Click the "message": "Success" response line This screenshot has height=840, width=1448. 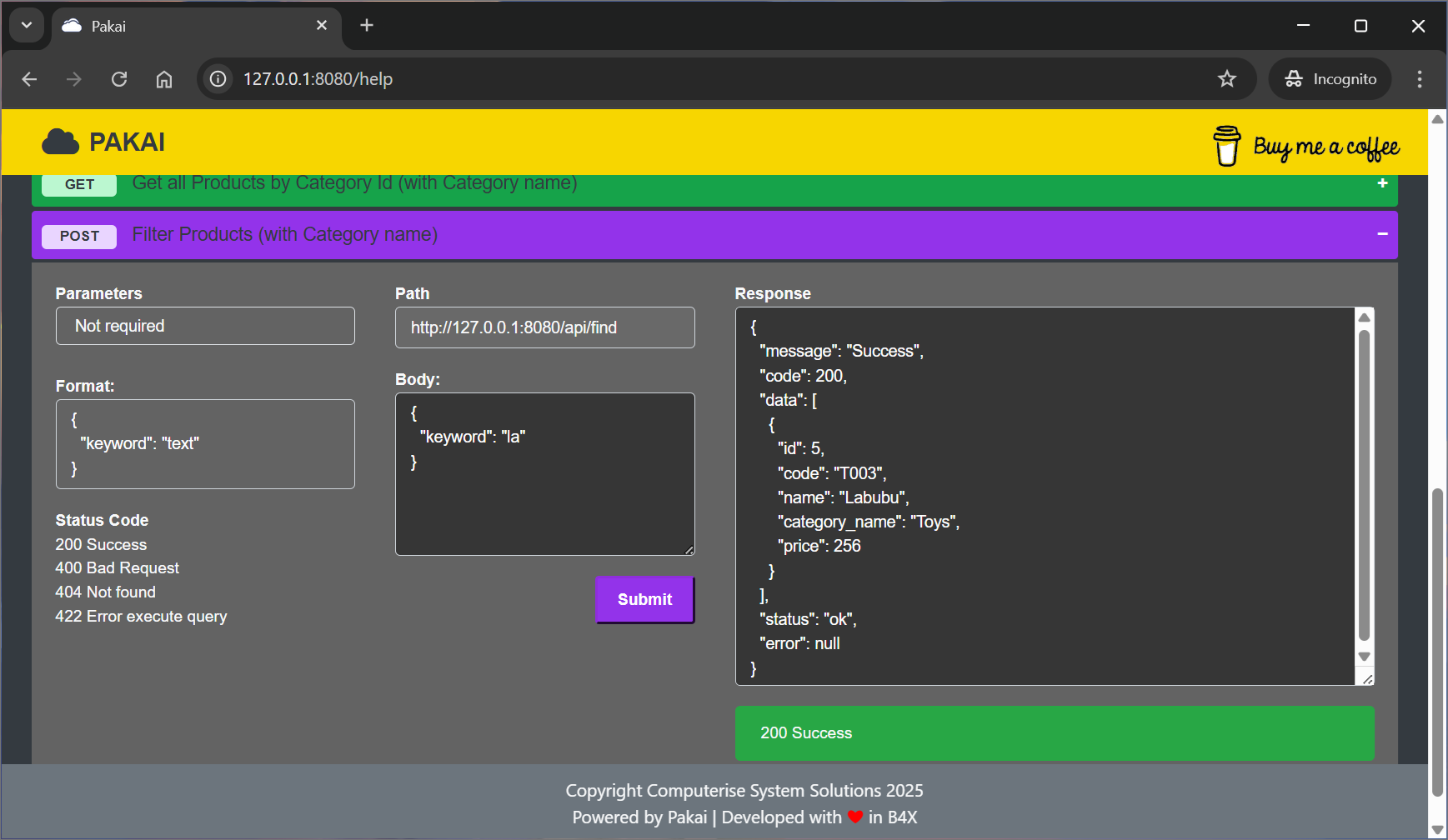842,351
